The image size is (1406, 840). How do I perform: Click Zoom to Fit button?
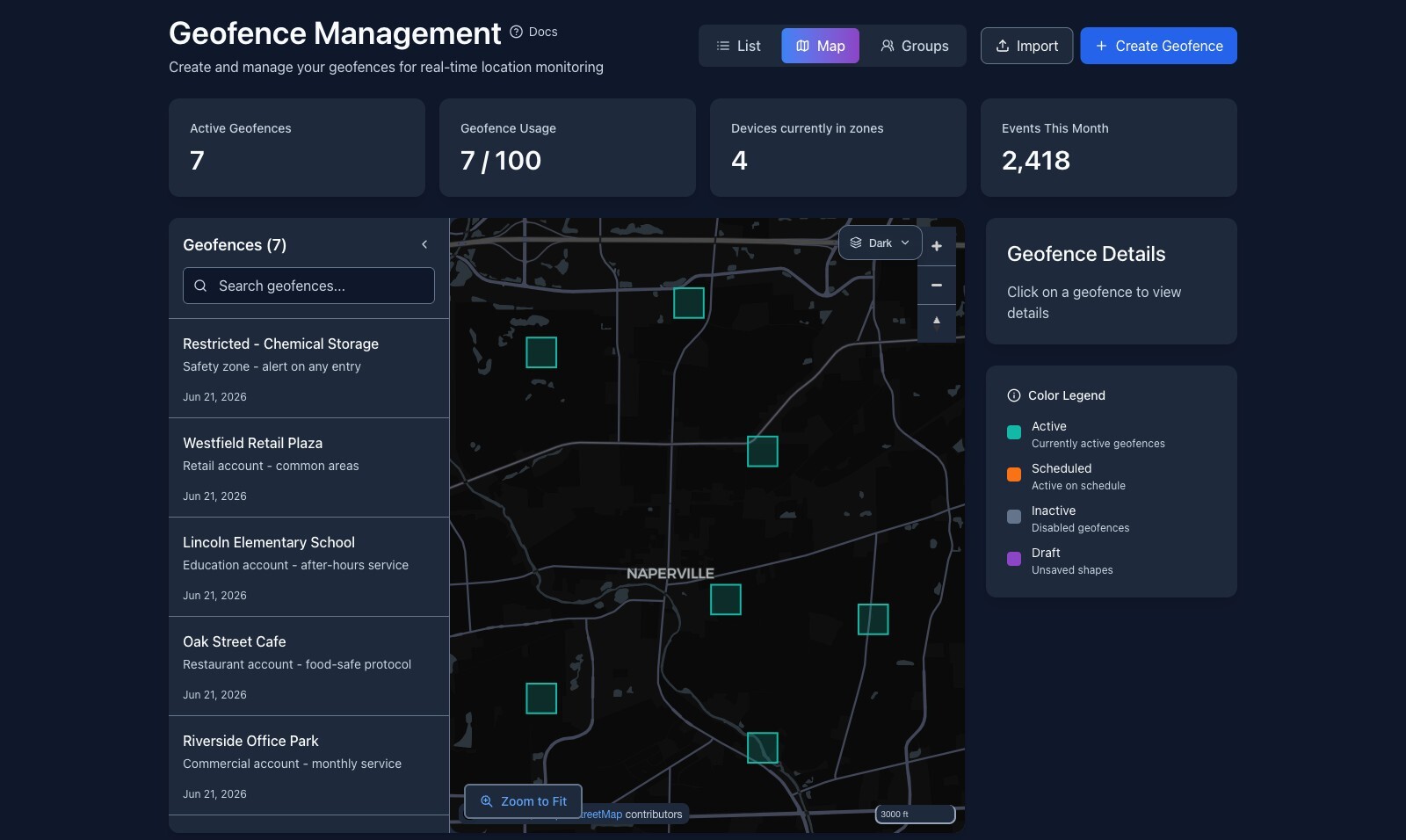523,801
